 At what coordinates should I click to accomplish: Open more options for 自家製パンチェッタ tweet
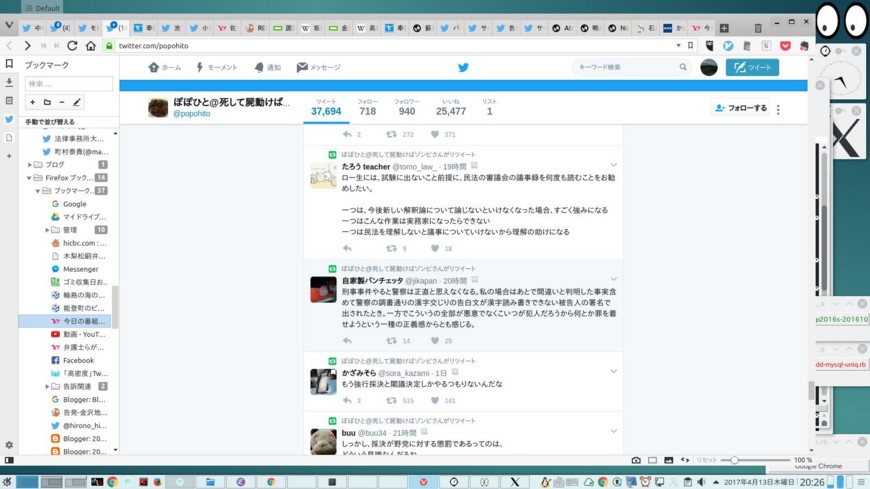coord(613,279)
